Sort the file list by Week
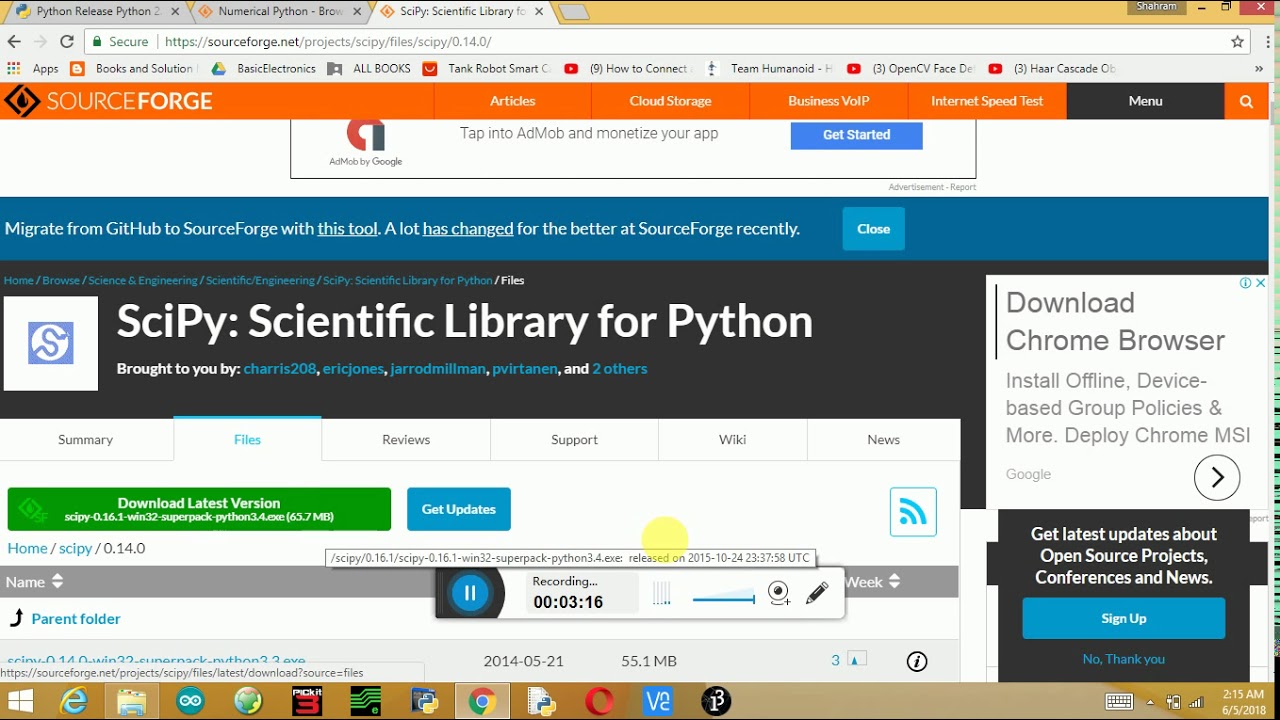Screen dimensions: 1280x720 tap(873, 581)
